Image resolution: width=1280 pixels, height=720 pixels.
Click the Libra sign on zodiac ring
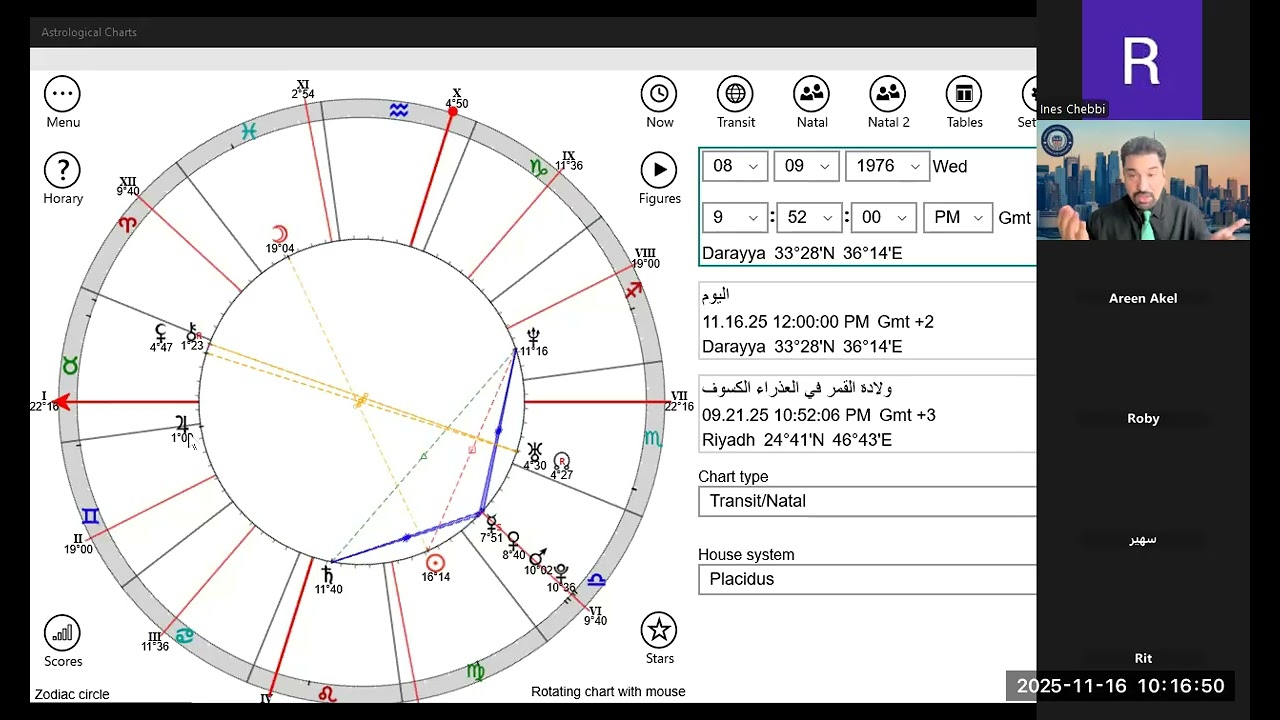click(597, 580)
